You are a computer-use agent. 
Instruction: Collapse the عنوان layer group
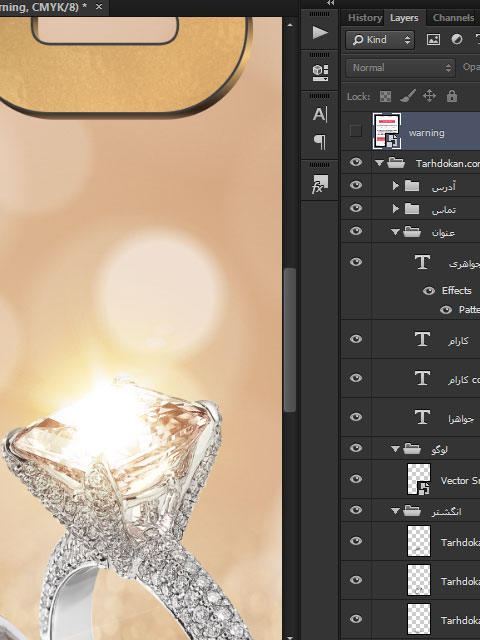[395, 232]
